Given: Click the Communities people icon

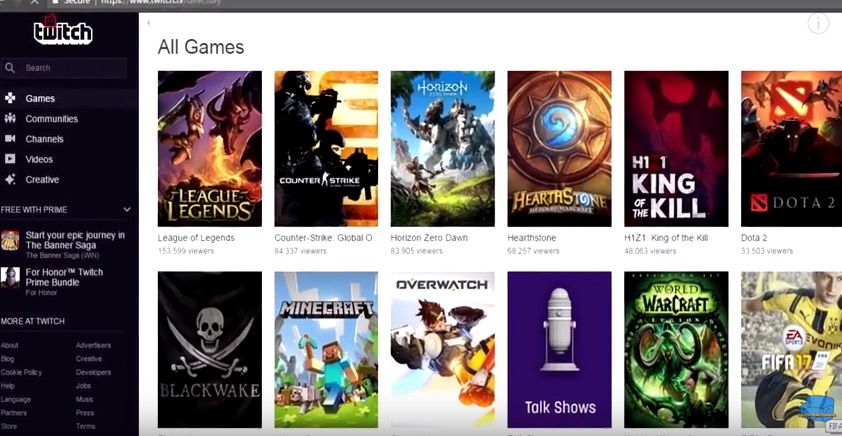Looking at the screenshot, I should coord(10,119).
